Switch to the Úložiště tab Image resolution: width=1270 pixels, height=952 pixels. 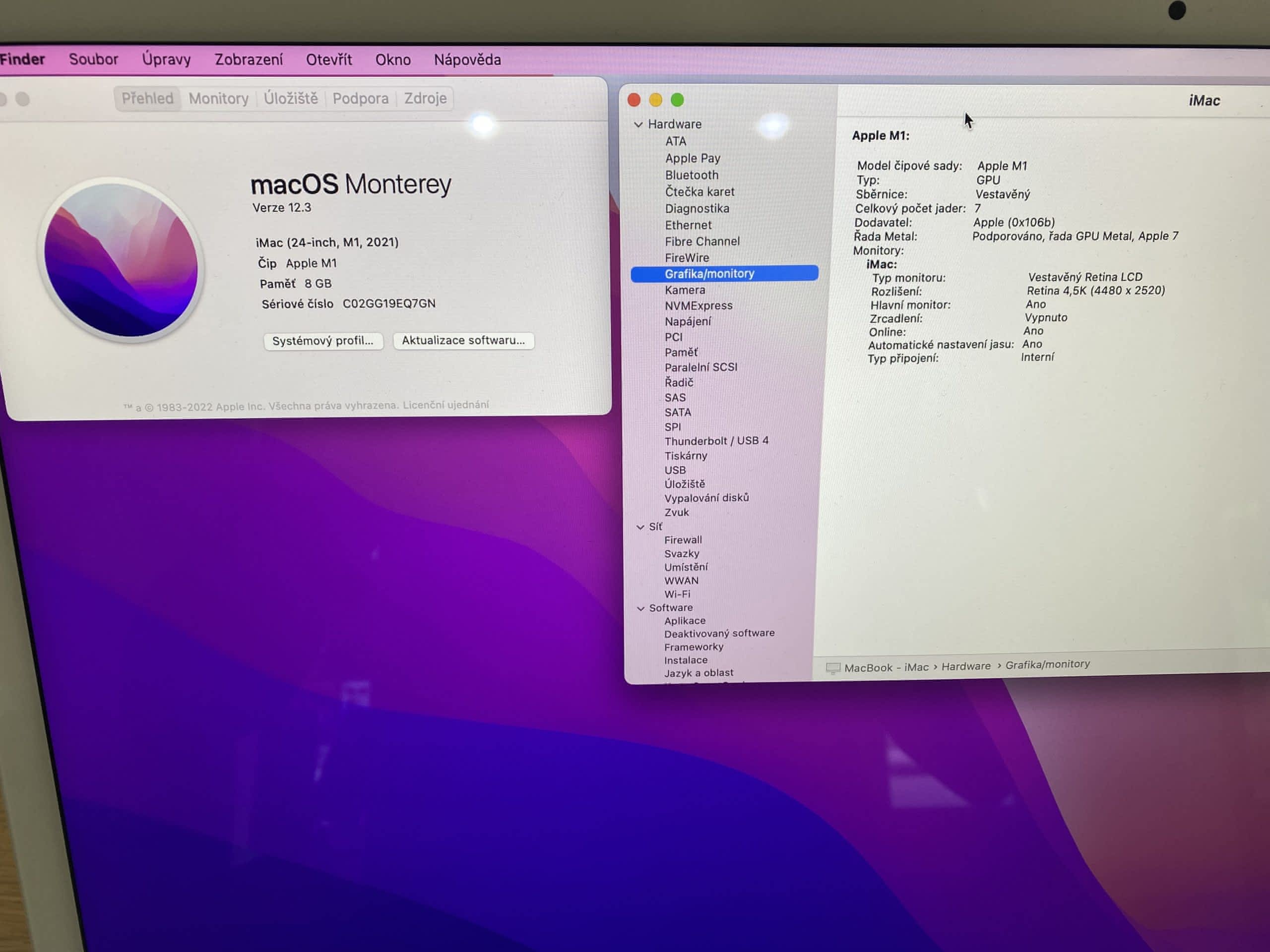(291, 99)
